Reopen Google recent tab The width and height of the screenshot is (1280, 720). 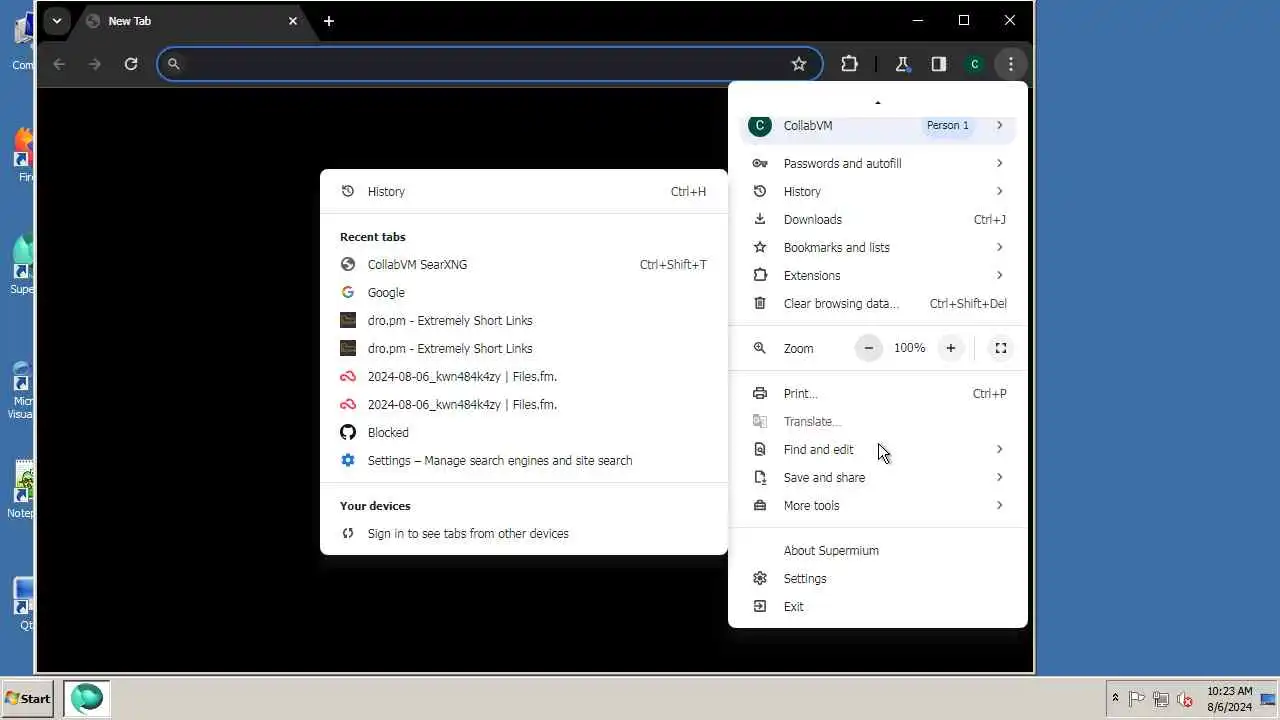[524, 292]
